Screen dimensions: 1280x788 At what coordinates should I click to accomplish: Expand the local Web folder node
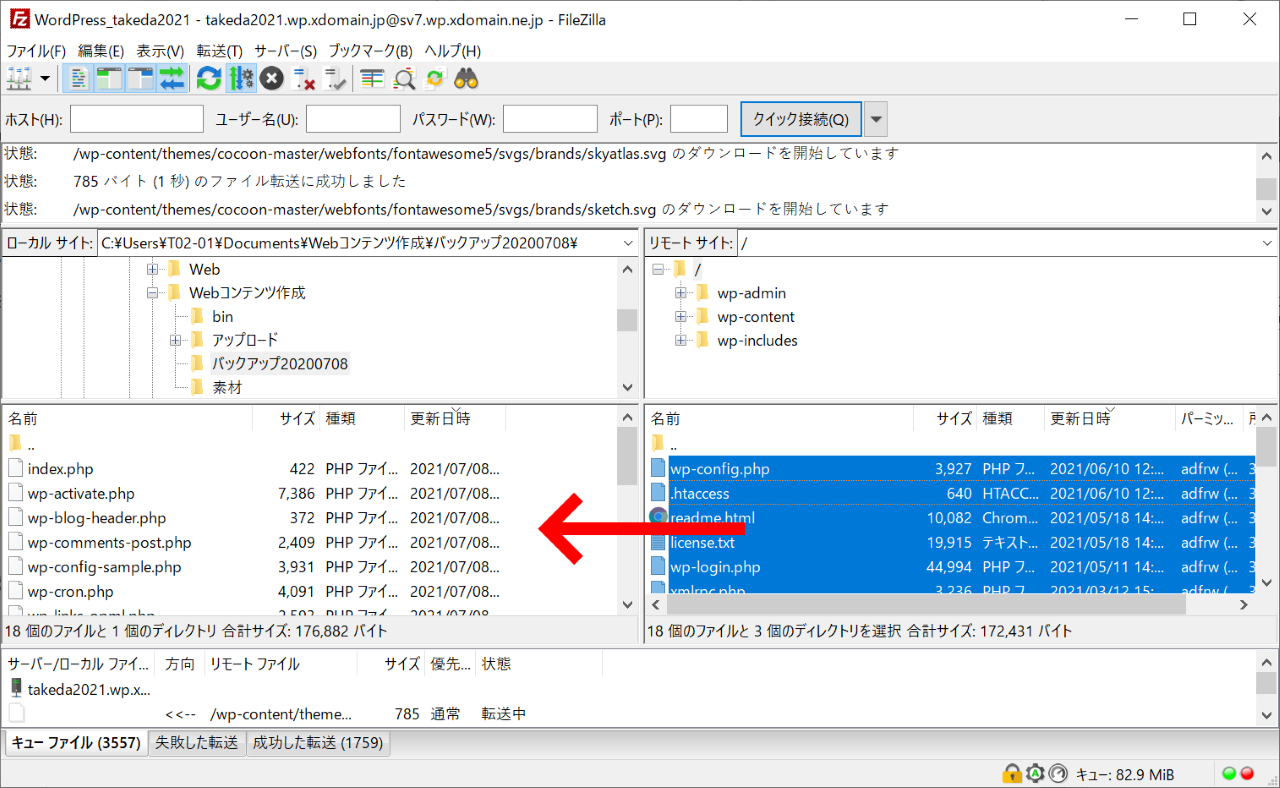click(x=153, y=269)
